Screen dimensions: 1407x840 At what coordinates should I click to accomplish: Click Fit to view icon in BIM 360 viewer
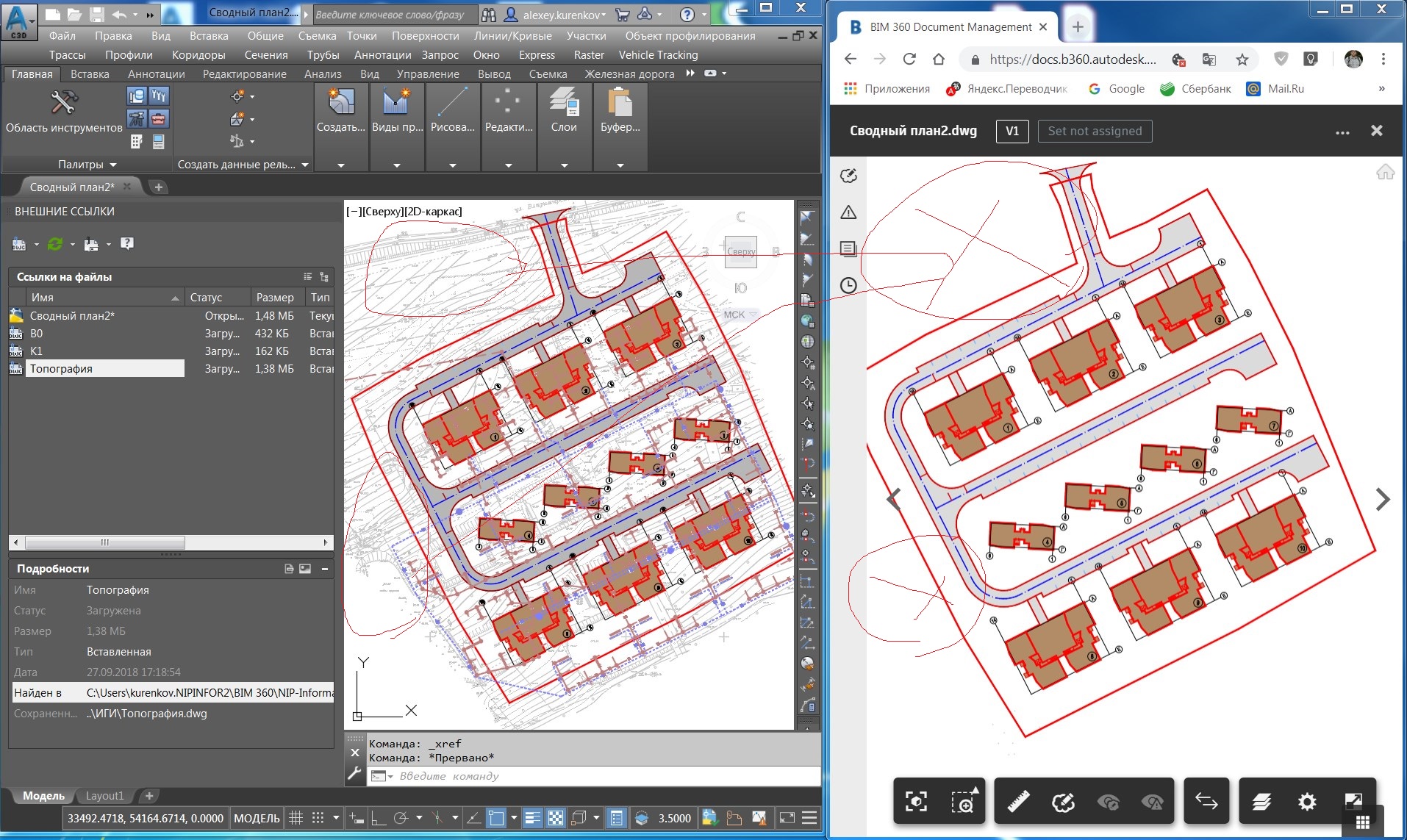click(x=915, y=801)
